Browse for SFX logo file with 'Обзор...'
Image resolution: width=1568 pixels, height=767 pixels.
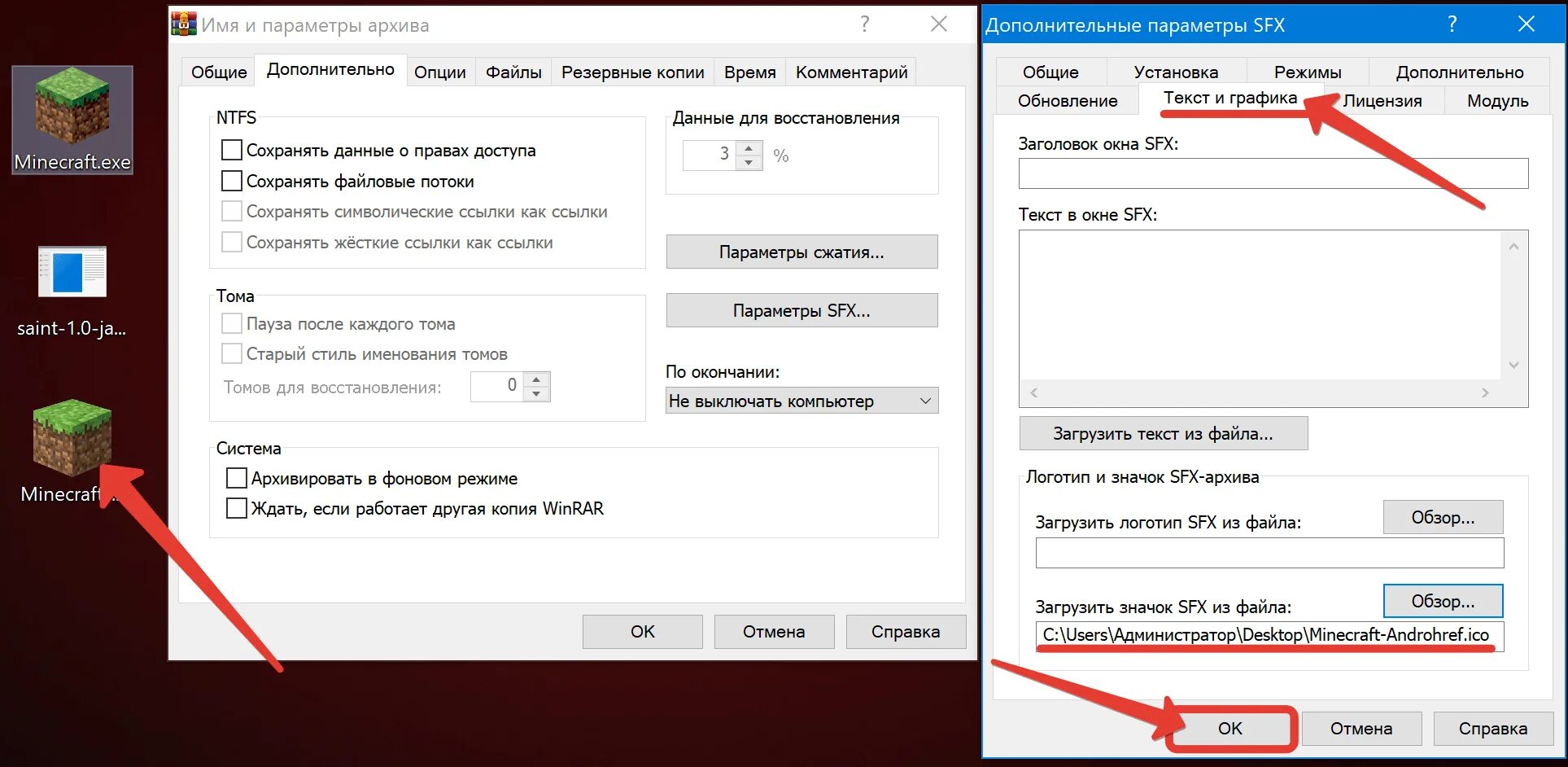1443,517
